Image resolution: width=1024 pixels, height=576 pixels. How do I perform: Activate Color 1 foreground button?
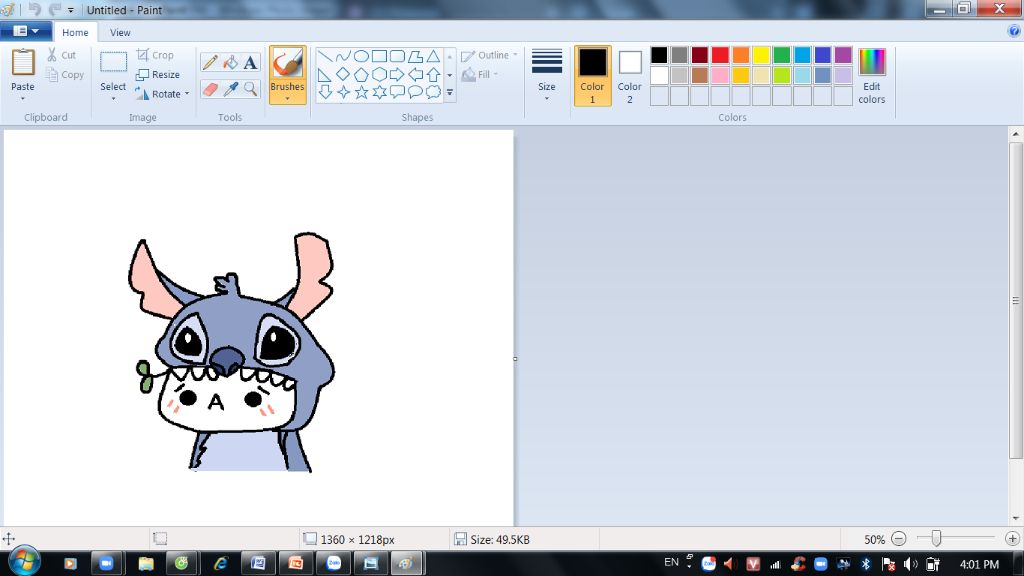592,76
